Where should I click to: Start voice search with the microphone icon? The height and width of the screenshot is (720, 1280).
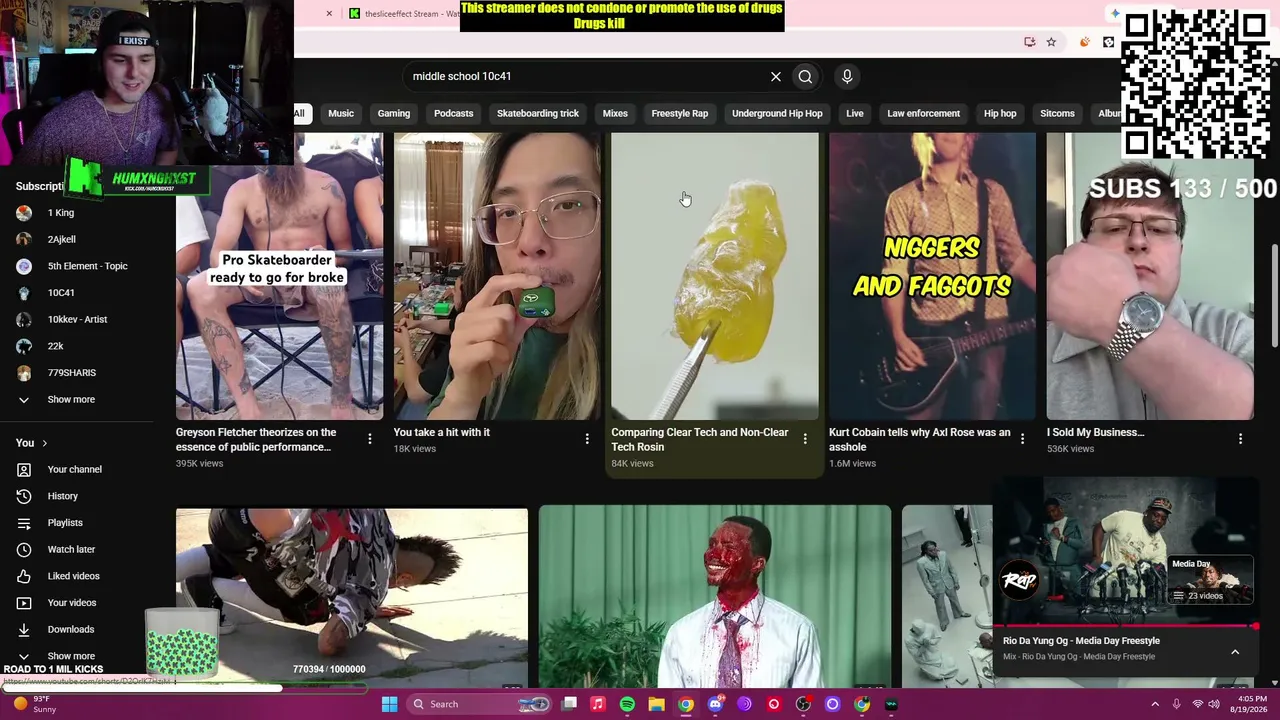[x=847, y=77]
